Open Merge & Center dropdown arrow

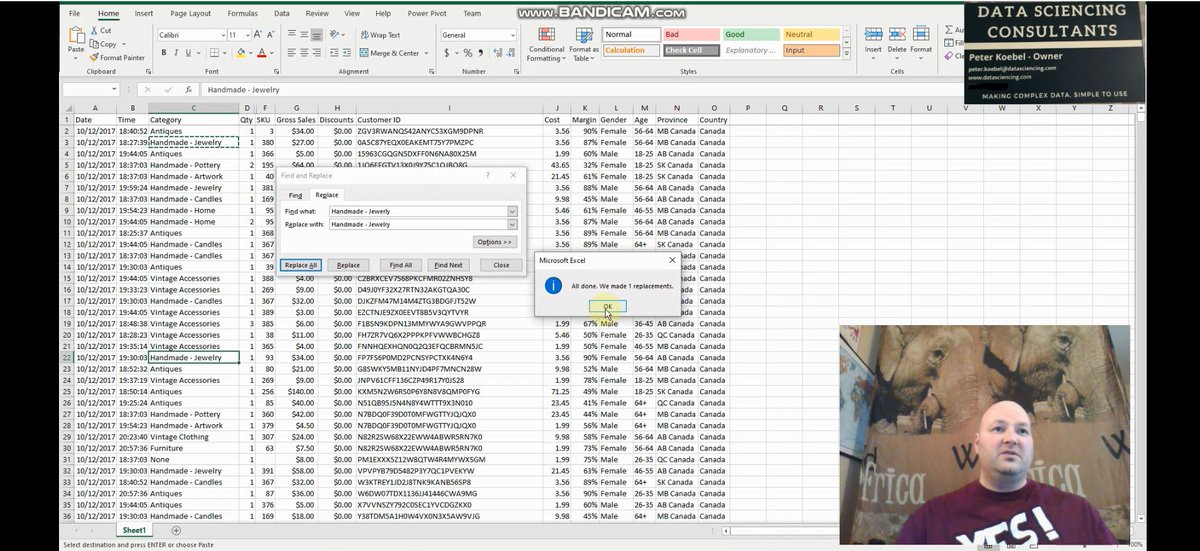(x=425, y=53)
